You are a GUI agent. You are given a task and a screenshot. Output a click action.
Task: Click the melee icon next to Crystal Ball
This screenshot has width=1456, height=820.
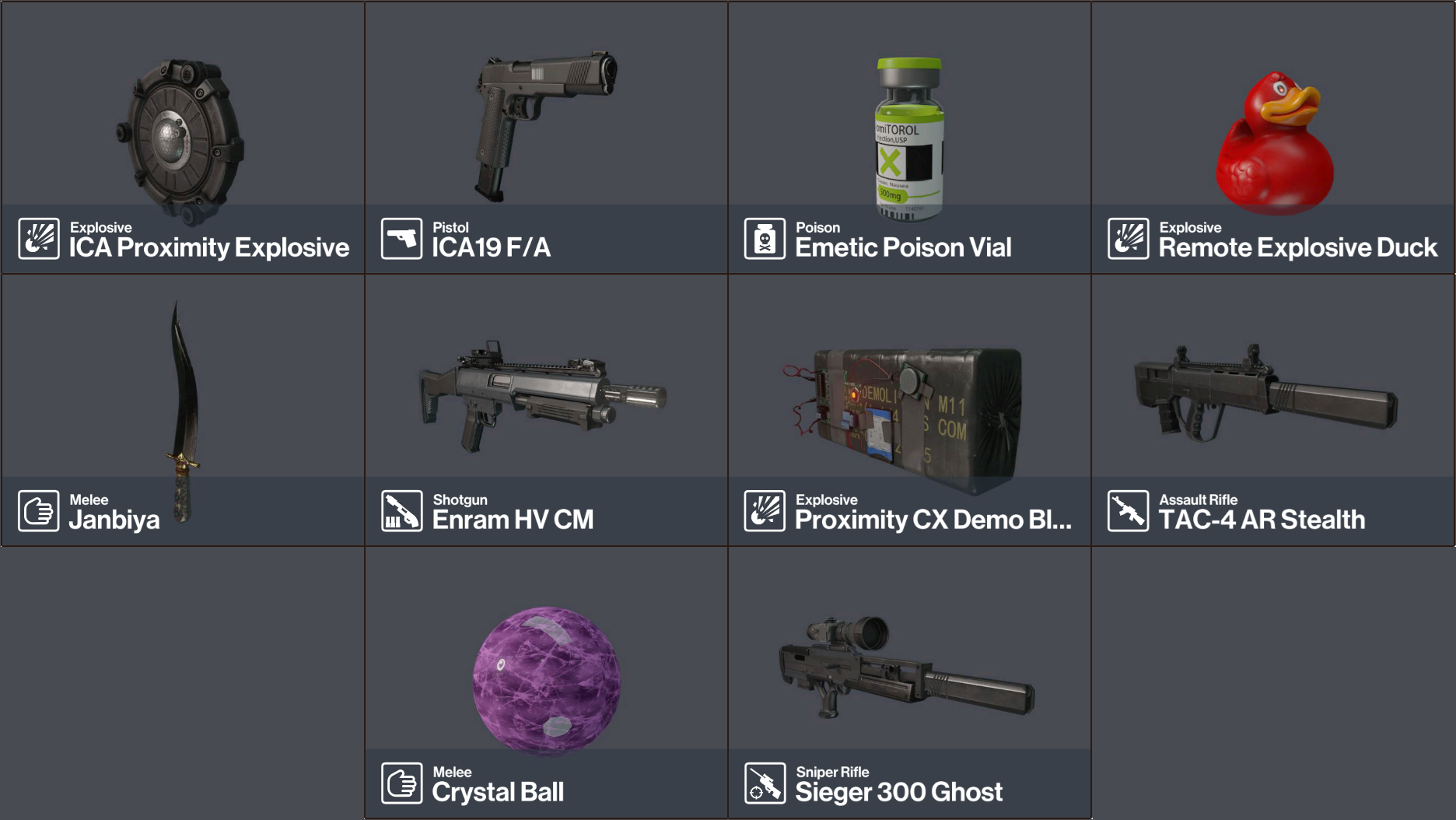tap(401, 783)
